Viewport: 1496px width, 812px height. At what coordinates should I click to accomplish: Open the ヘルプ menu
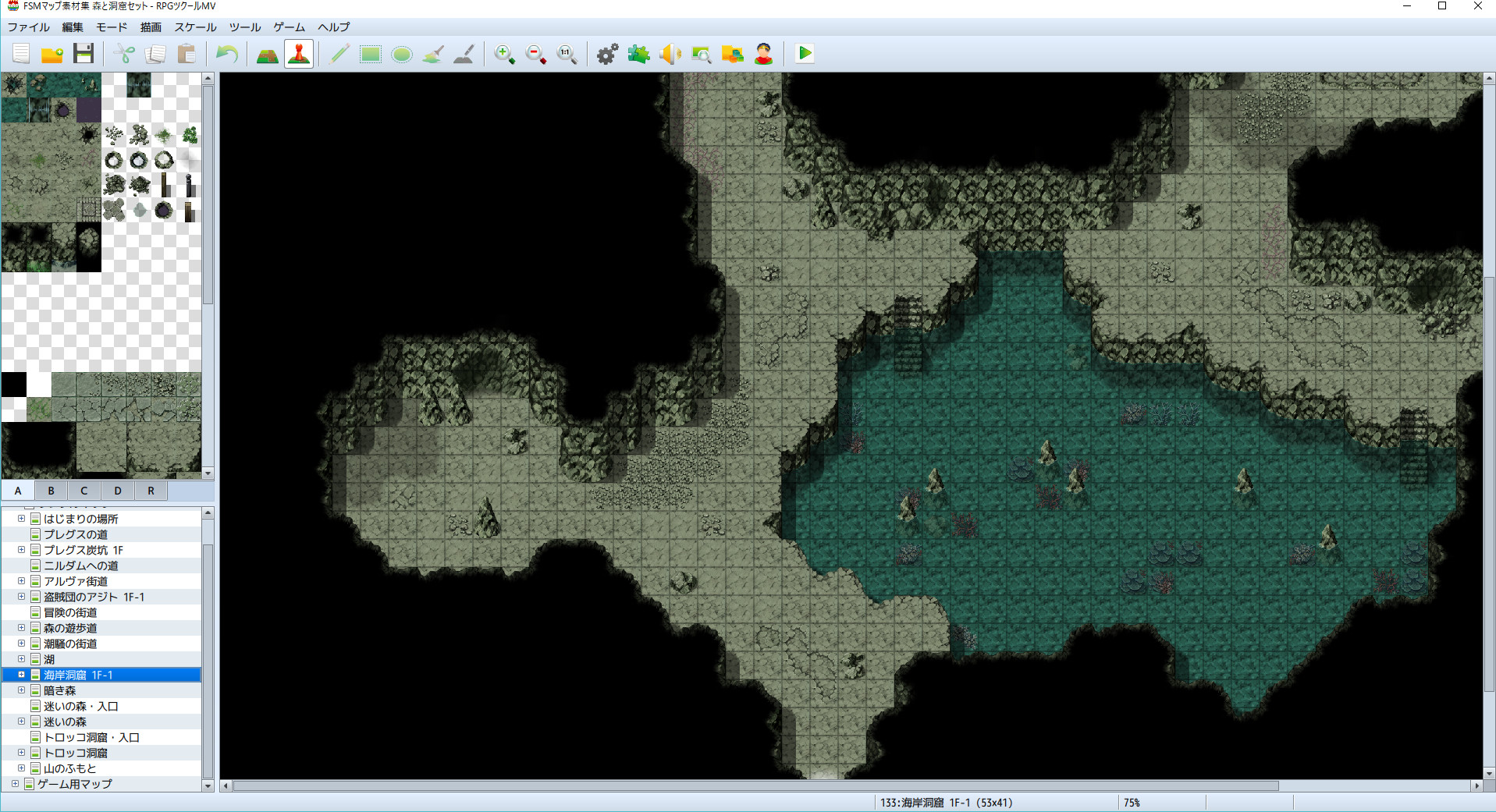(334, 27)
